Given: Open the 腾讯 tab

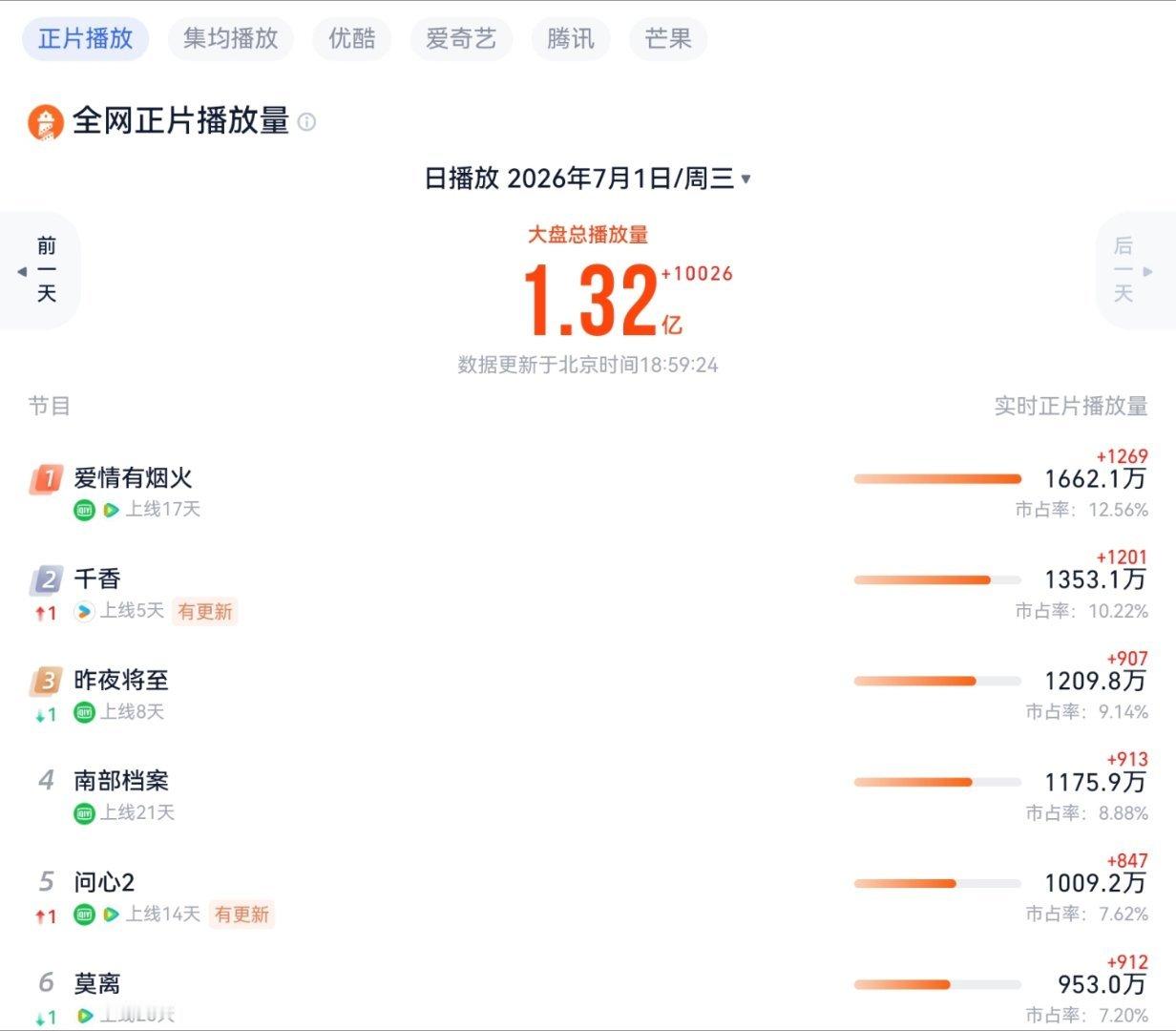Looking at the screenshot, I should point(571,38).
